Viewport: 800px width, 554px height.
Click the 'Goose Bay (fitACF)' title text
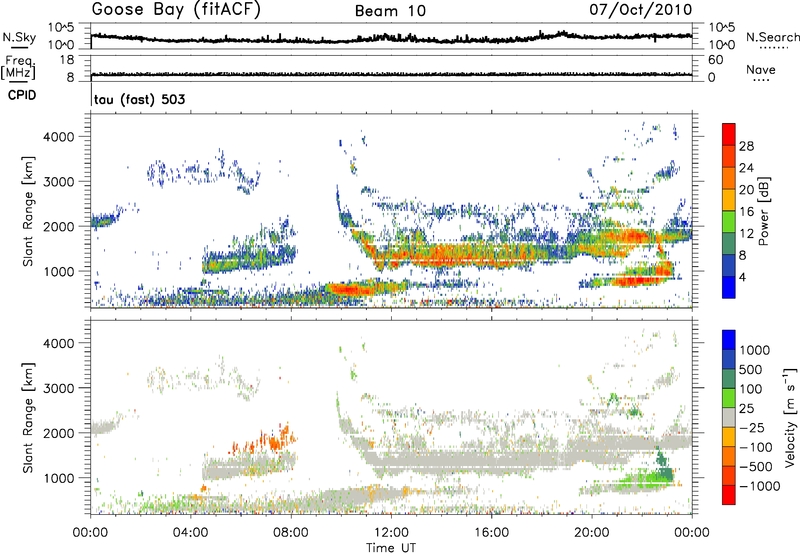176,9
